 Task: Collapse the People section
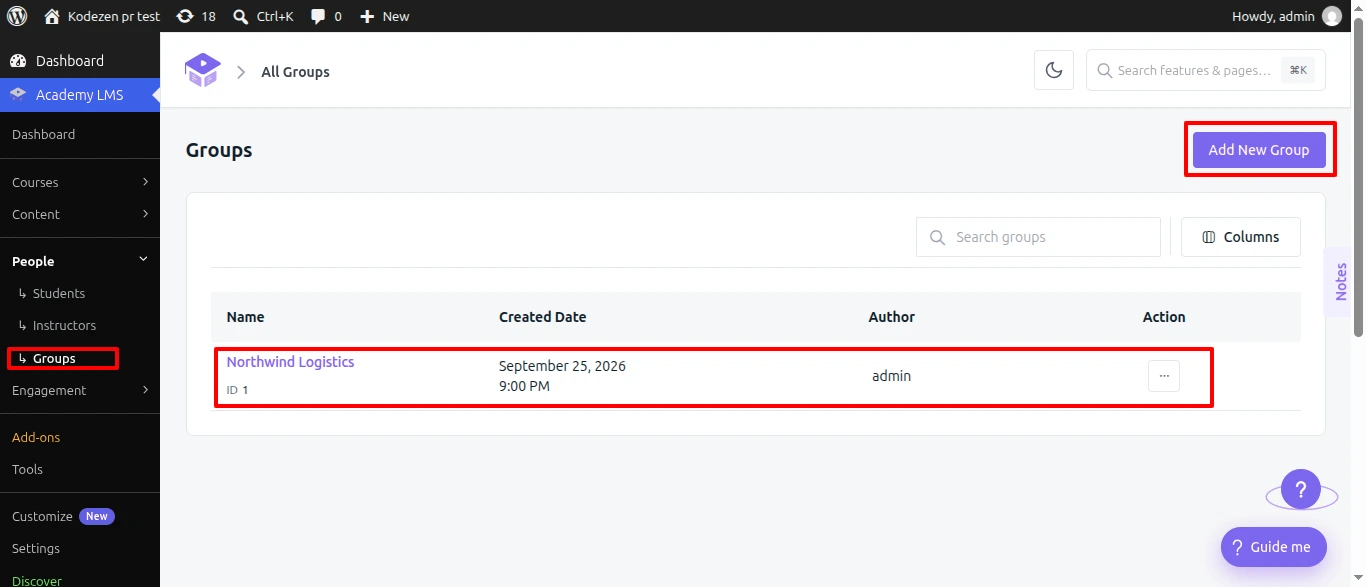tap(80, 261)
